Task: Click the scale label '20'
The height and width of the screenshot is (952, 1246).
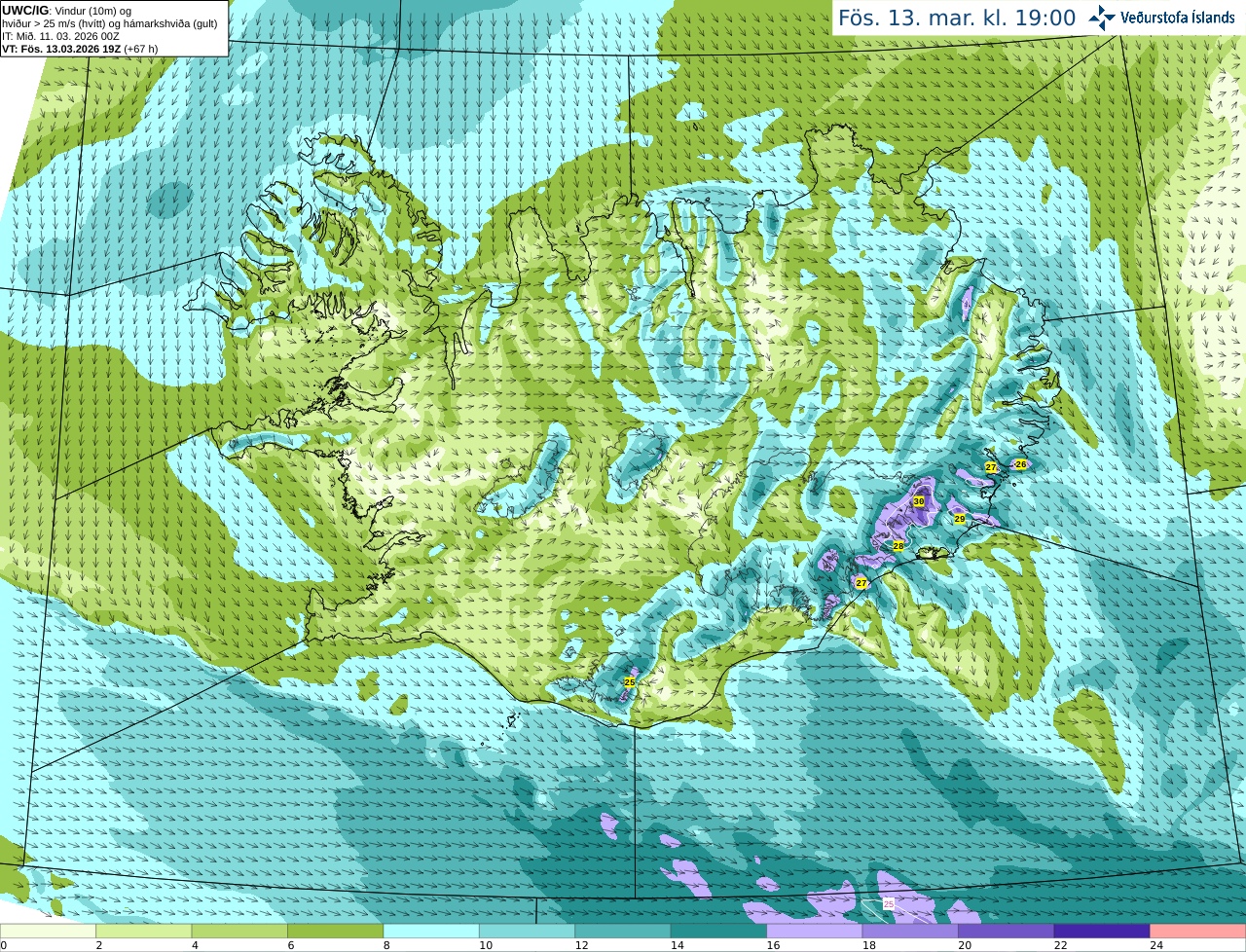Action: click(965, 945)
